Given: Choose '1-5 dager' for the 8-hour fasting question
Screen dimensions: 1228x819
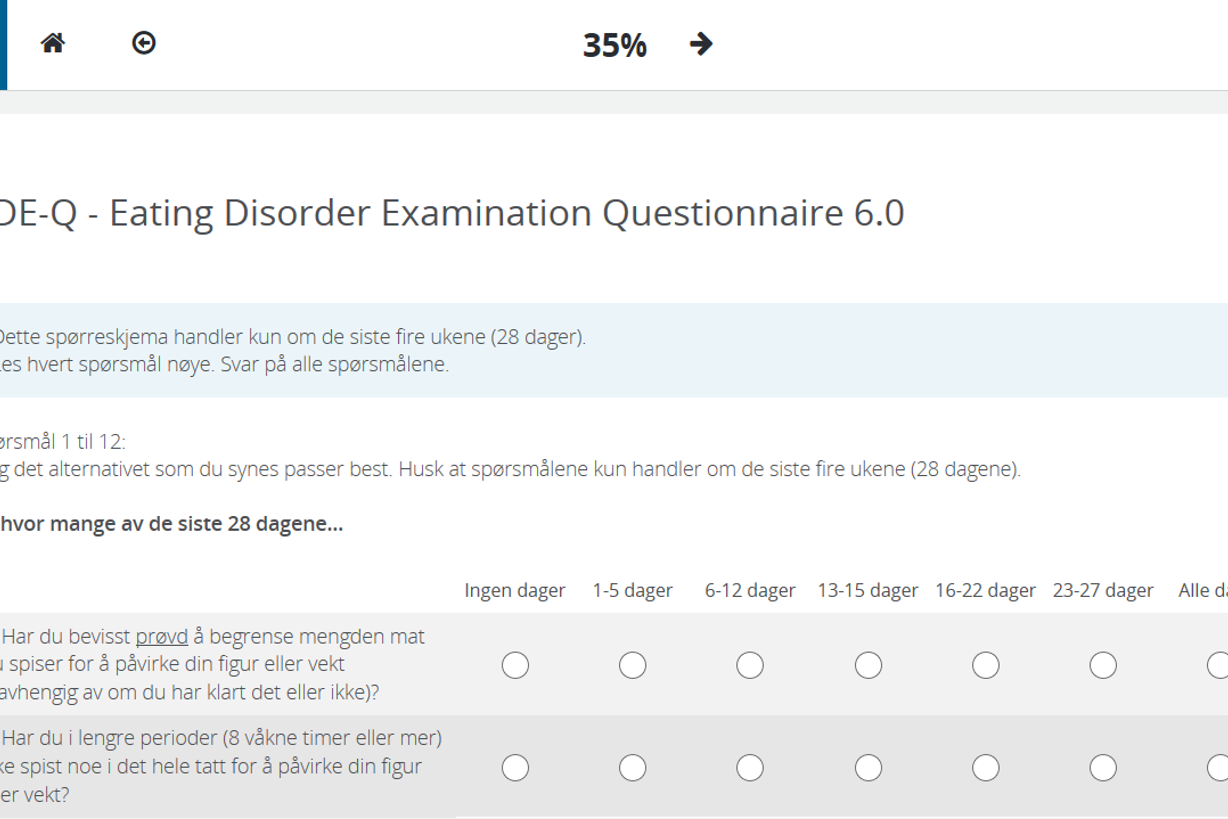Looking at the screenshot, I should click(632, 767).
